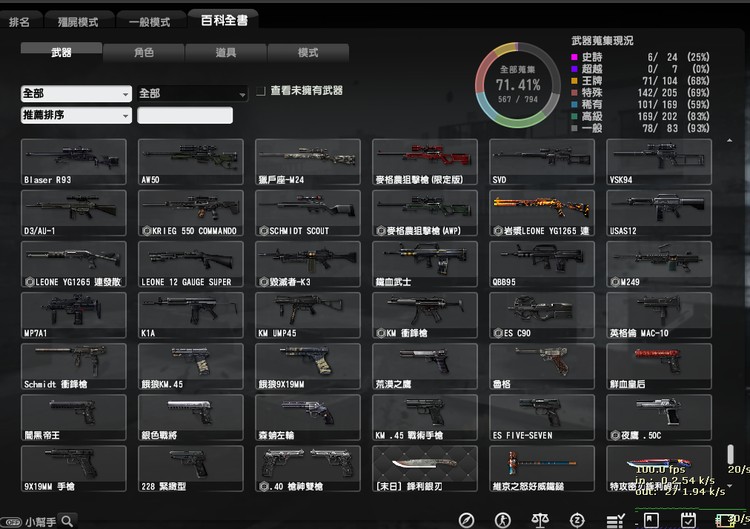Select the Schmidt 衝鋒槍 card
Image resolution: width=750 pixels, height=529 pixels.
click(x=74, y=366)
